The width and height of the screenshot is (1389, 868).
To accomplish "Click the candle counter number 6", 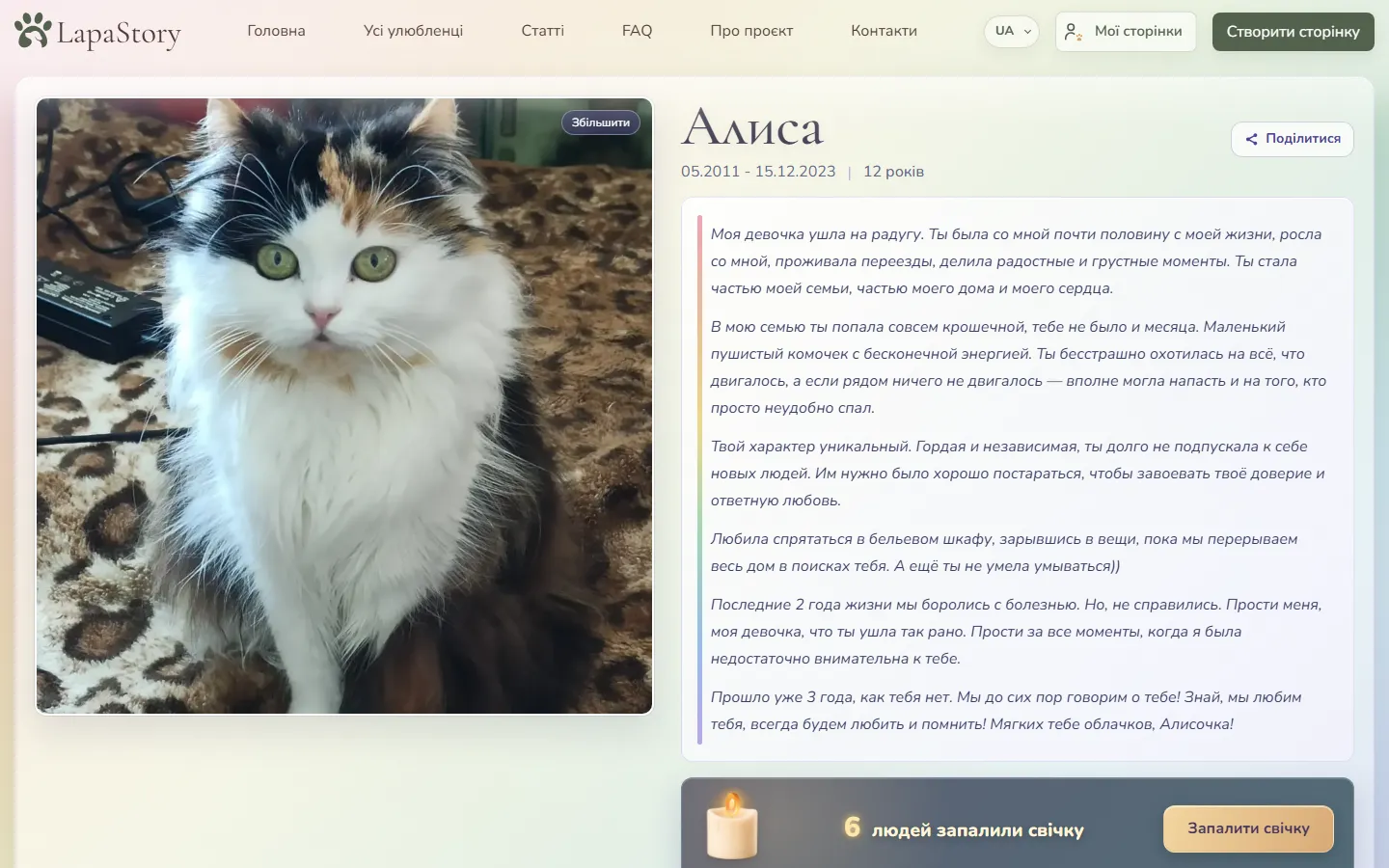I will [852, 827].
